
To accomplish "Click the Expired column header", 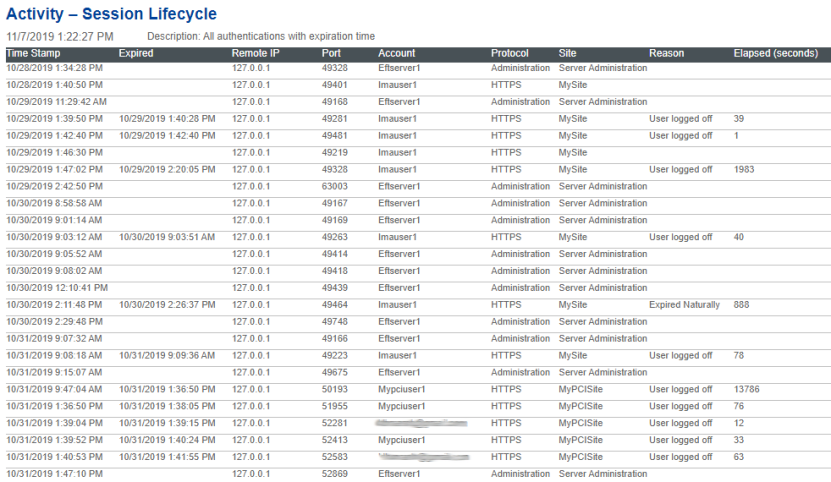I will pos(136,53).
